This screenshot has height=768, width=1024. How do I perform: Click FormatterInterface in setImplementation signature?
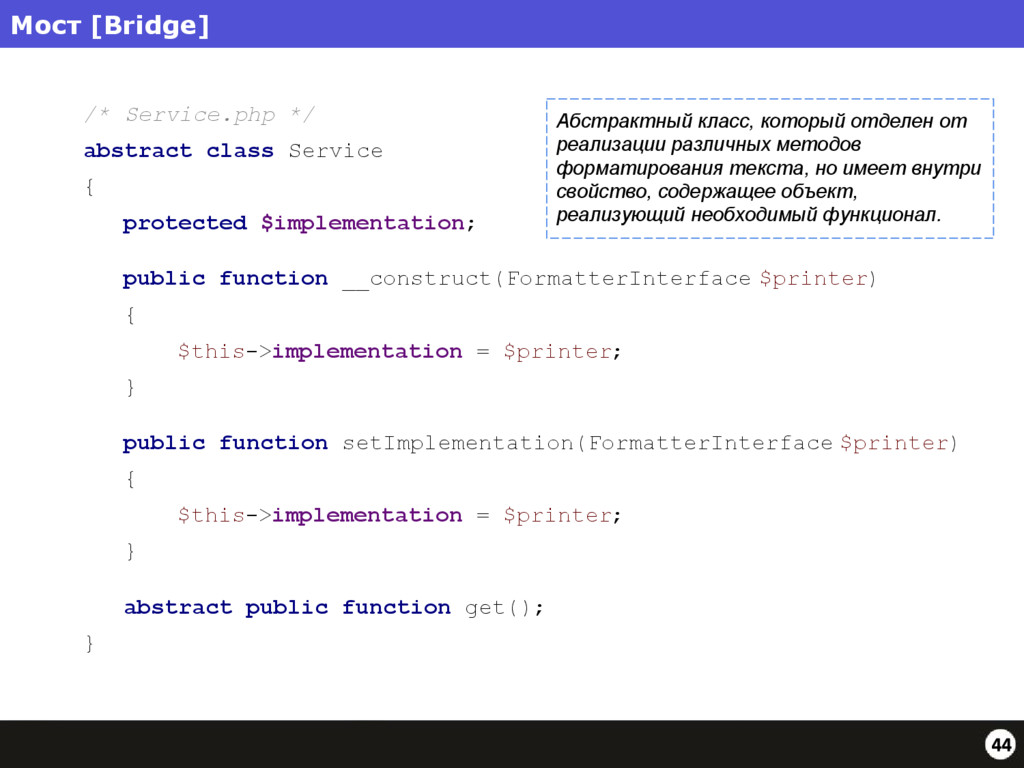click(x=711, y=443)
